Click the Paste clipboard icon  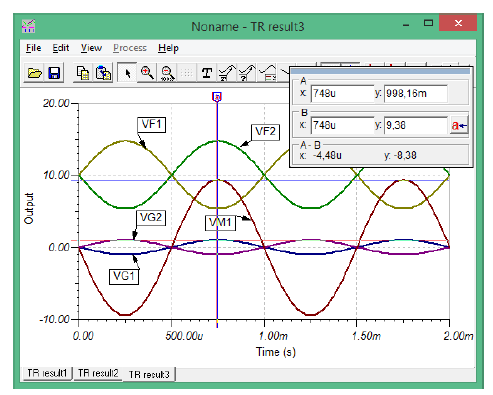click(x=103, y=72)
